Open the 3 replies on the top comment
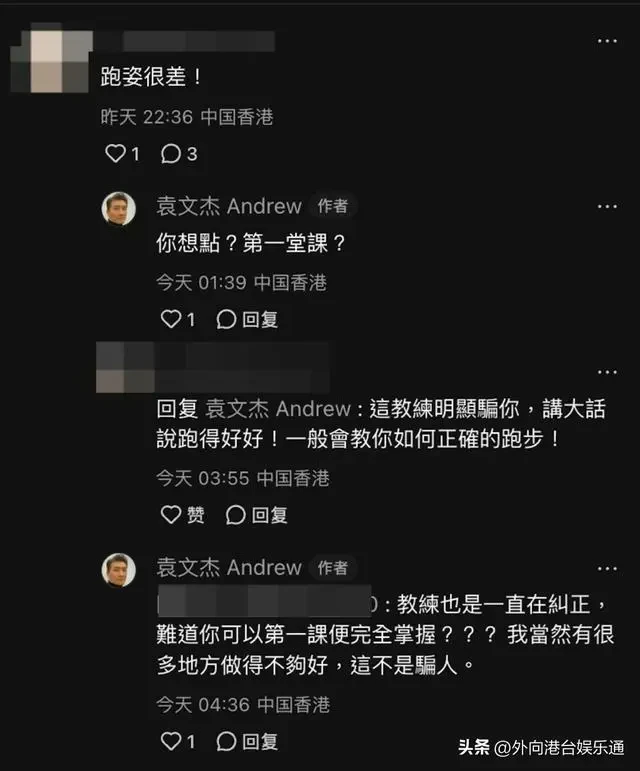The image size is (640, 771). pyautogui.click(x=179, y=154)
